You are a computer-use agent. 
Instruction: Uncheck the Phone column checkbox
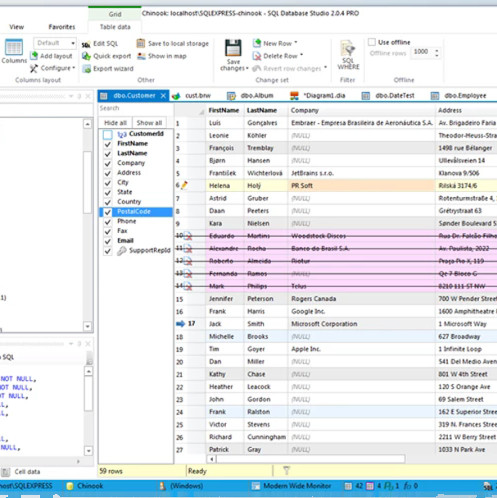pos(108,222)
